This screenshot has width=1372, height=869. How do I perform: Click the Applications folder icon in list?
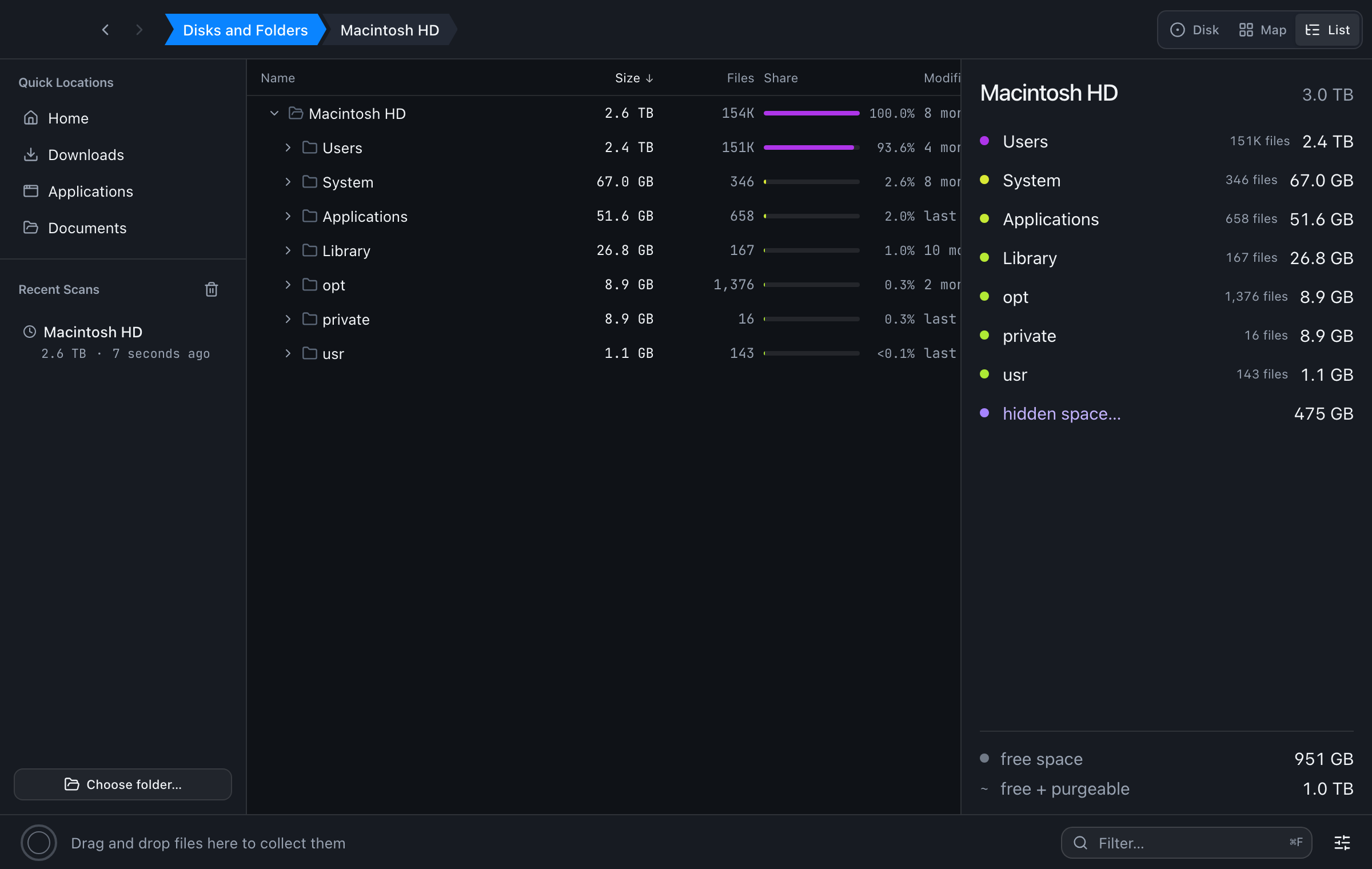point(309,216)
